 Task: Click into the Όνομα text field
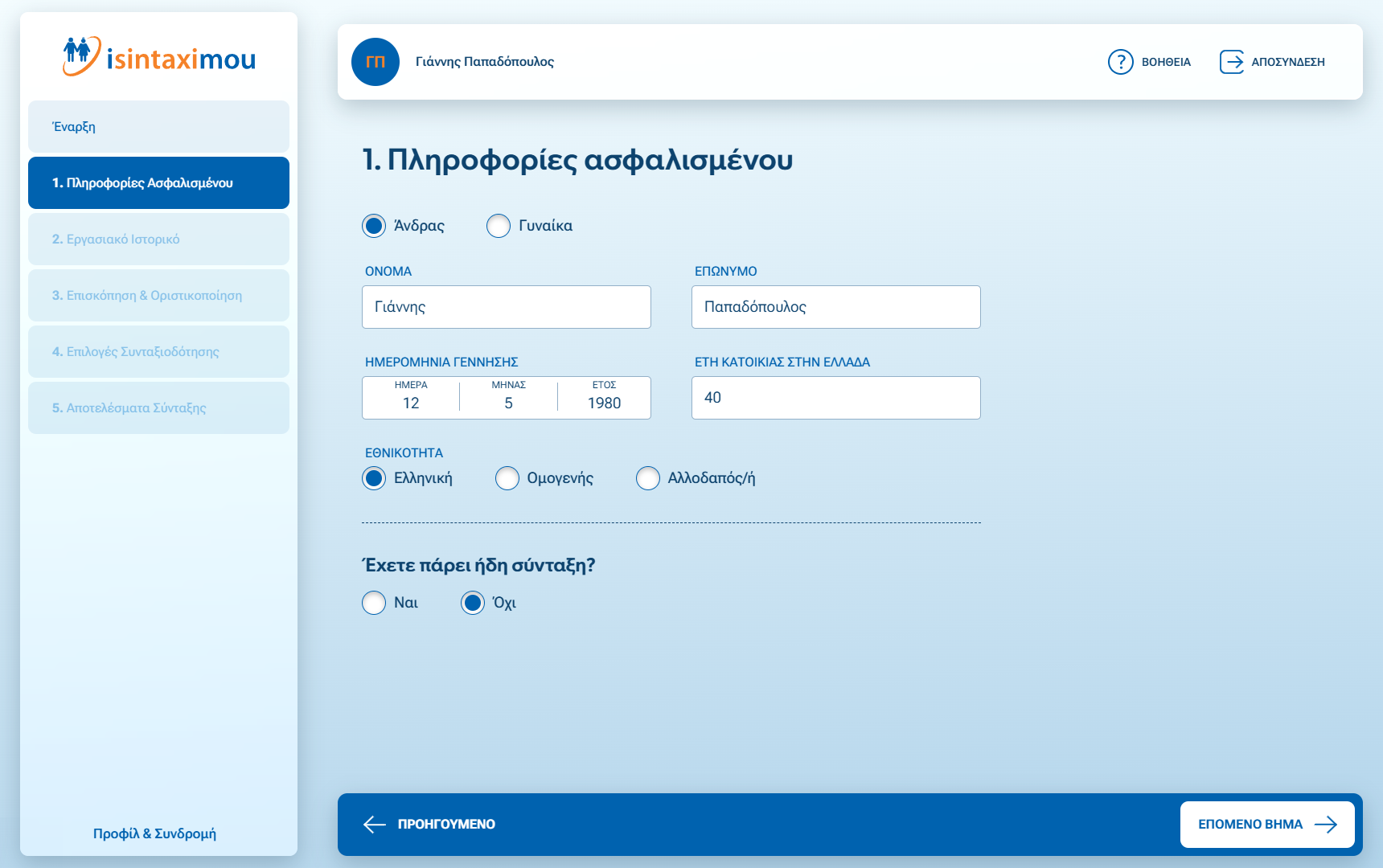[x=507, y=307]
